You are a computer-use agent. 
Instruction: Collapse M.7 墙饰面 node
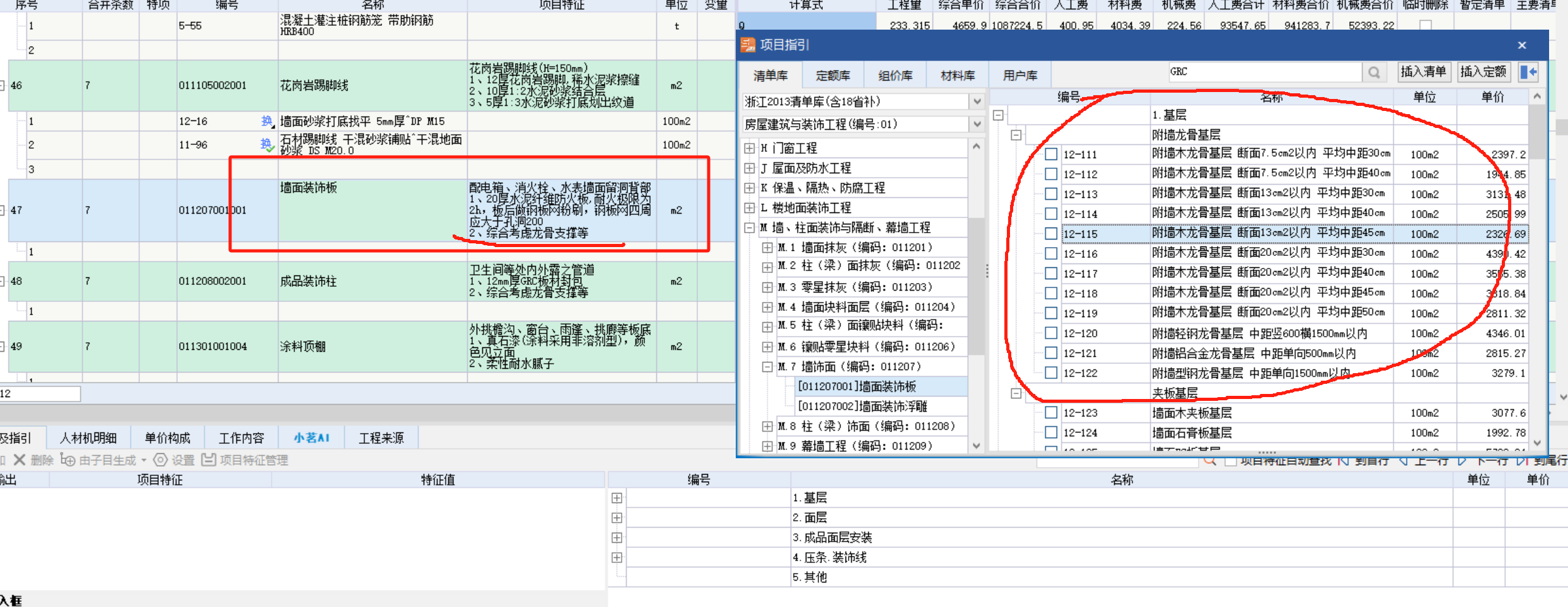coord(767,367)
